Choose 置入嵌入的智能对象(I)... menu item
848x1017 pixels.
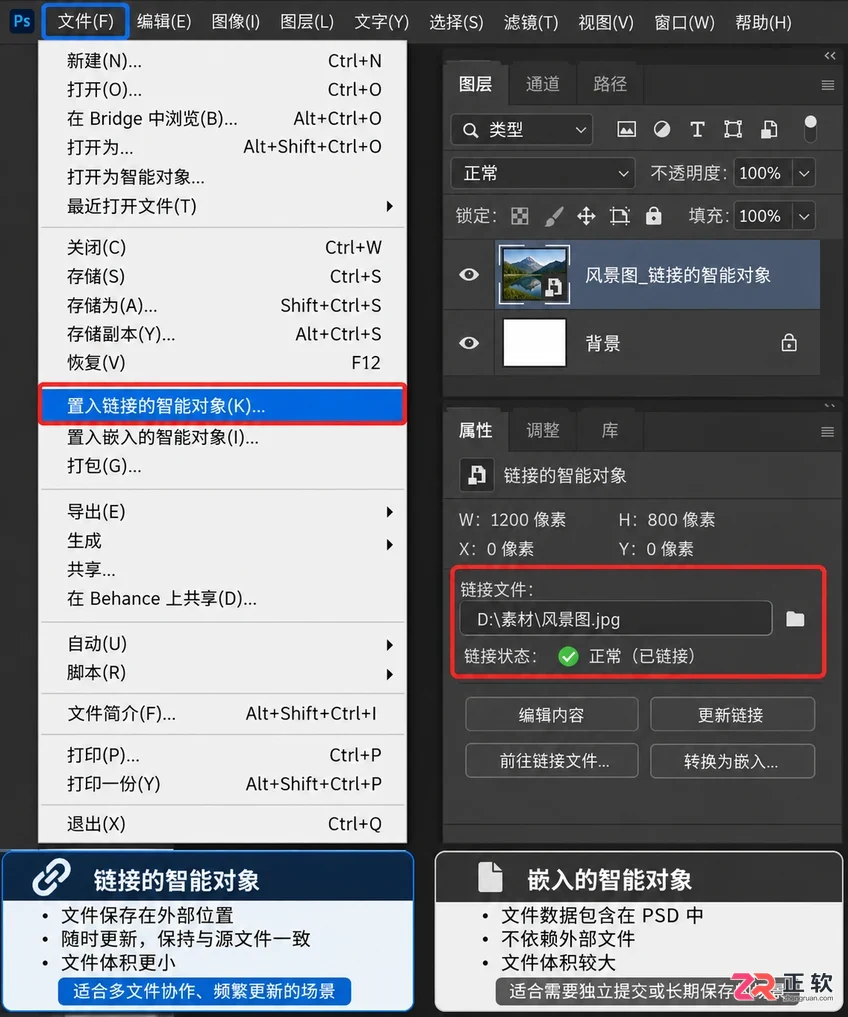223,437
